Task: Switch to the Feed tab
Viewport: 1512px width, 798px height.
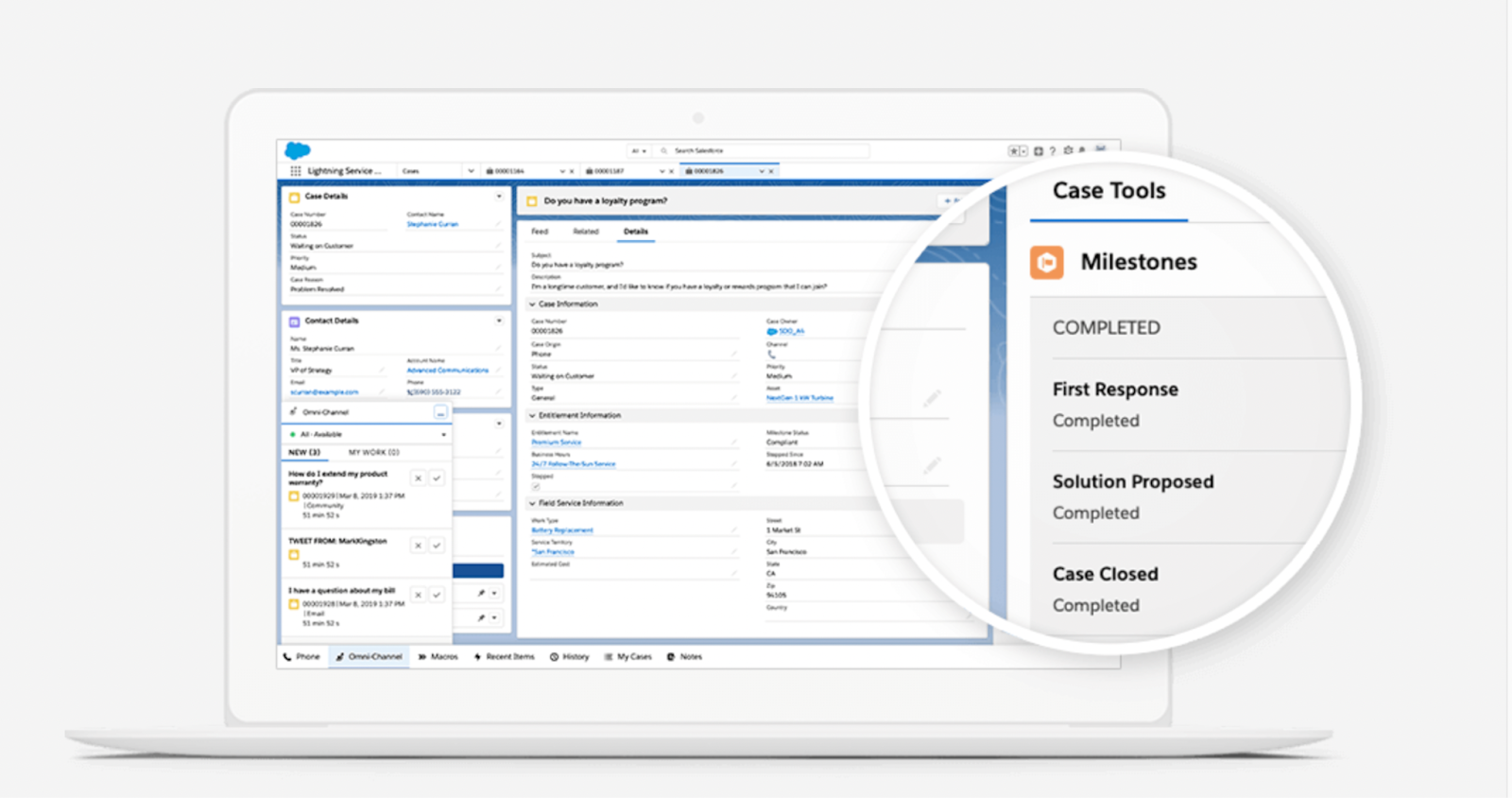Action: pos(540,232)
